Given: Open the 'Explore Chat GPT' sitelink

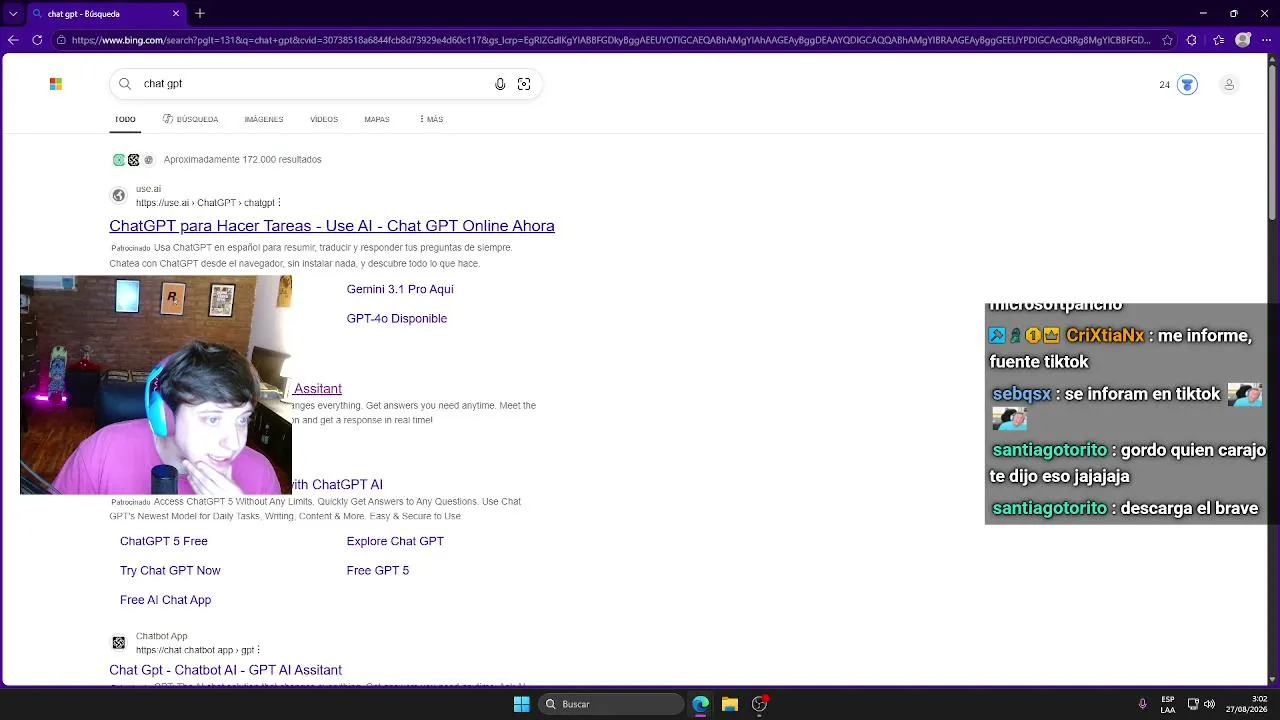Looking at the screenshot, I should click(x=395, y=541).
